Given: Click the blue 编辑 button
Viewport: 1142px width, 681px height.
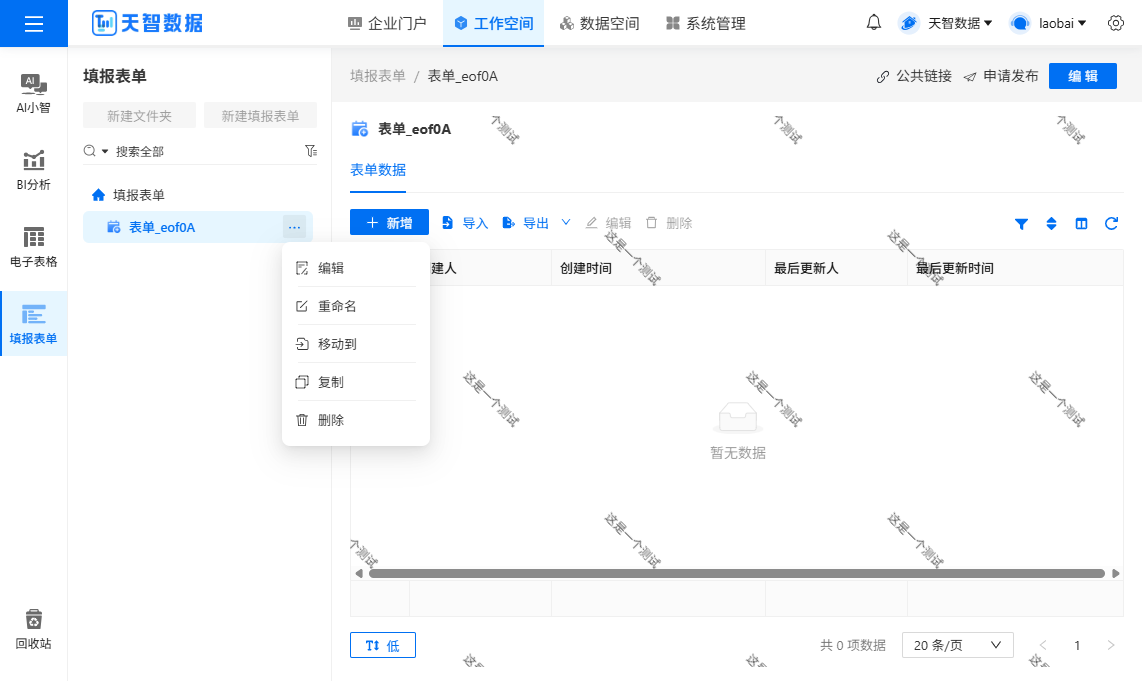Looking at the screenshot, I should [1082, 76].
